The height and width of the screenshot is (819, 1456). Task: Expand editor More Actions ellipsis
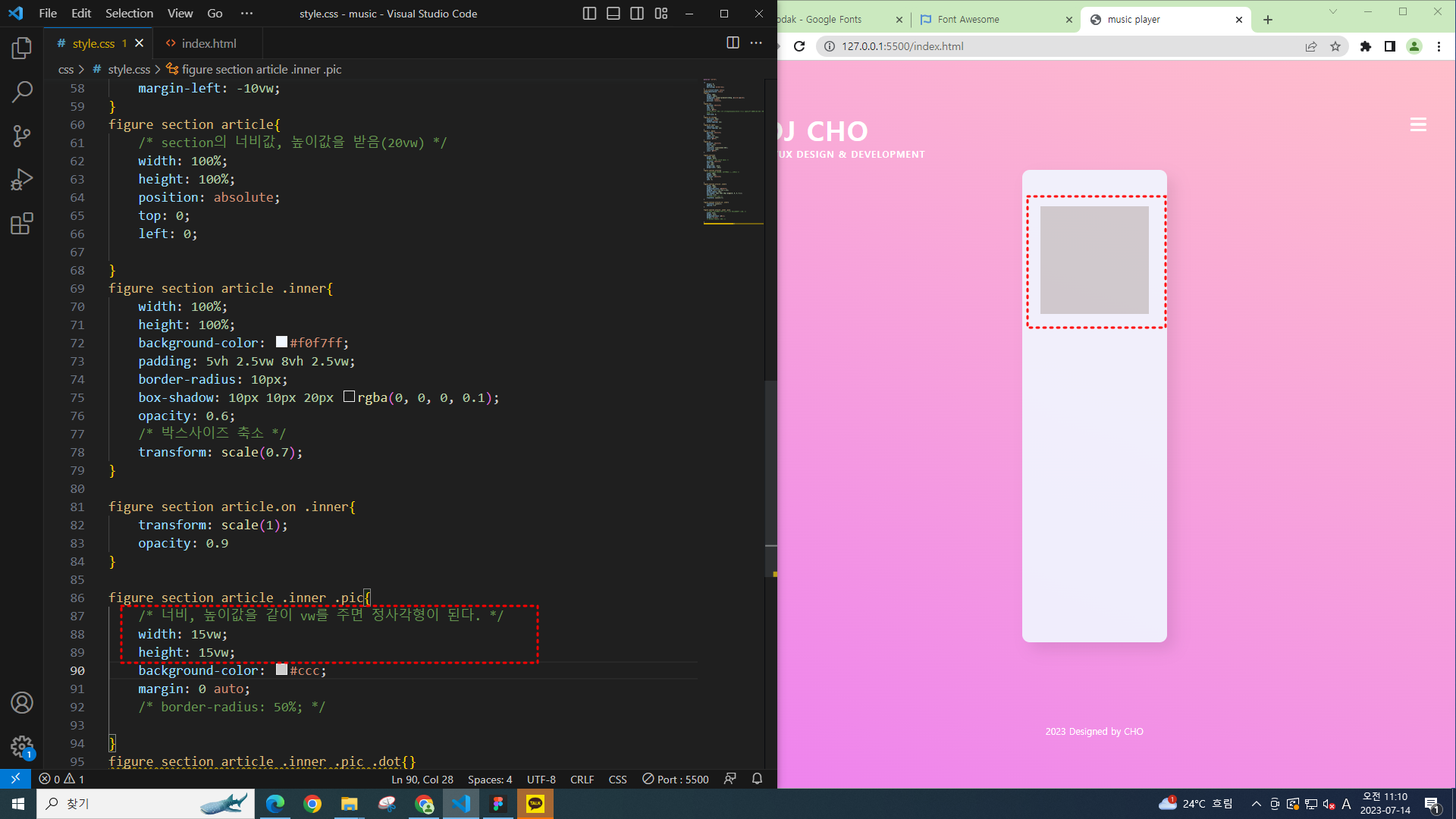coord(756,43)
